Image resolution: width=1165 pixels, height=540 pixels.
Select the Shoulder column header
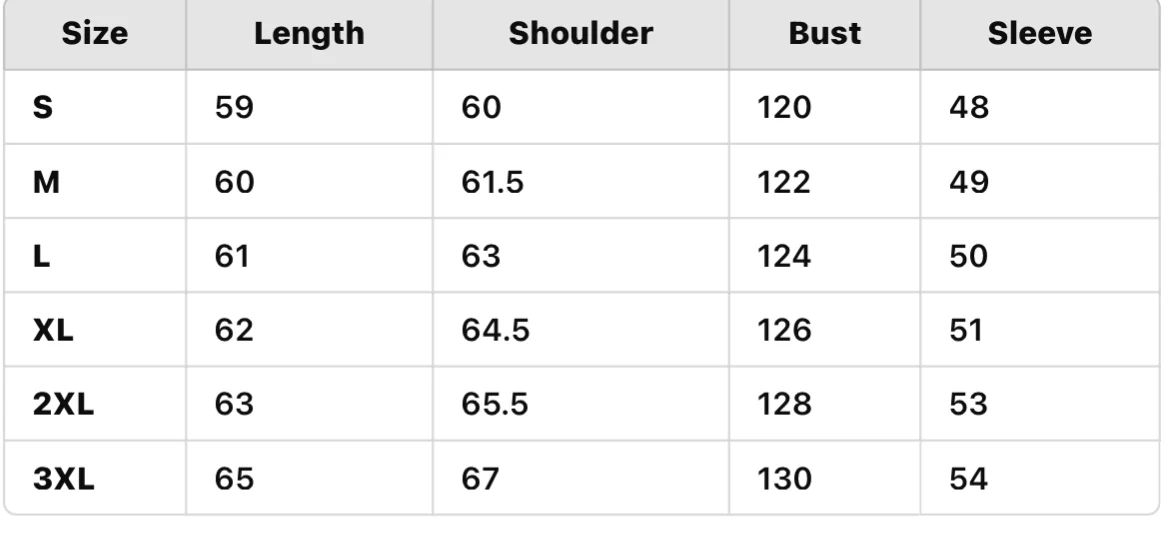[x=580, y=34]
